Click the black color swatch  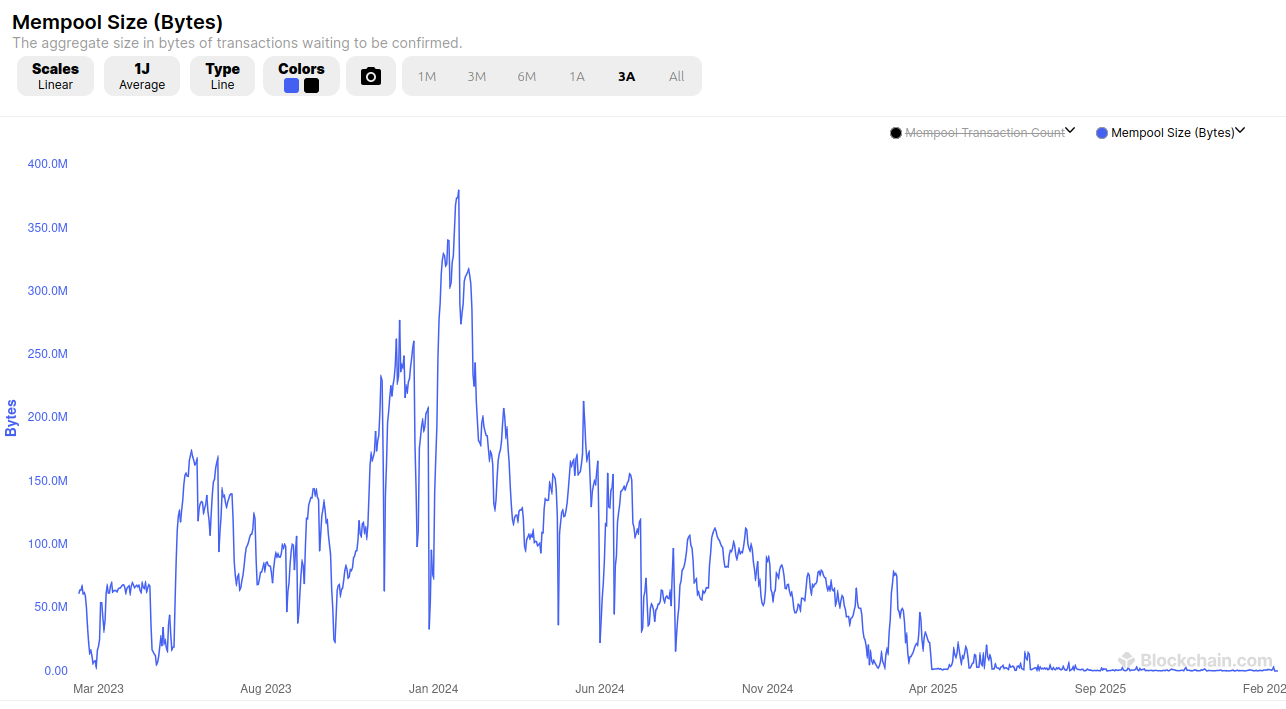click(x=311, y=86)
